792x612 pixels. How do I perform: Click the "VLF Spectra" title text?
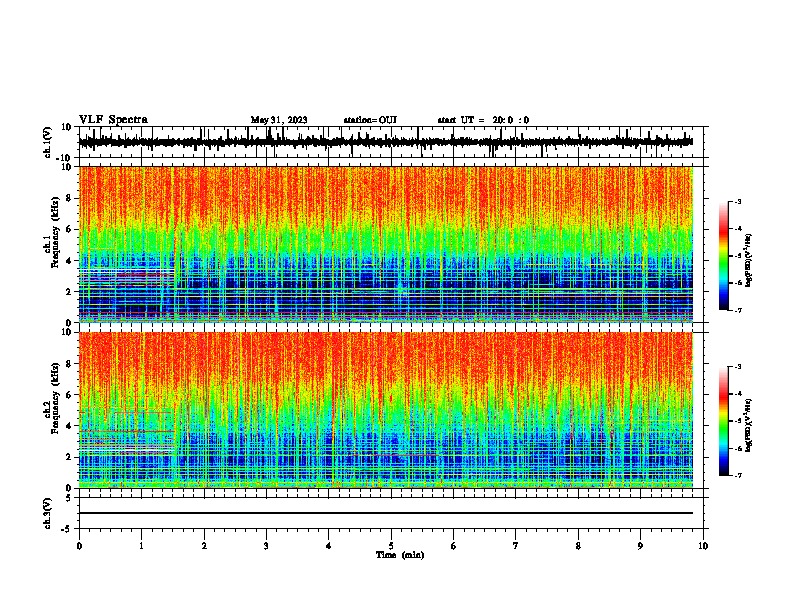pyautogui.click(x=113, y=119)
